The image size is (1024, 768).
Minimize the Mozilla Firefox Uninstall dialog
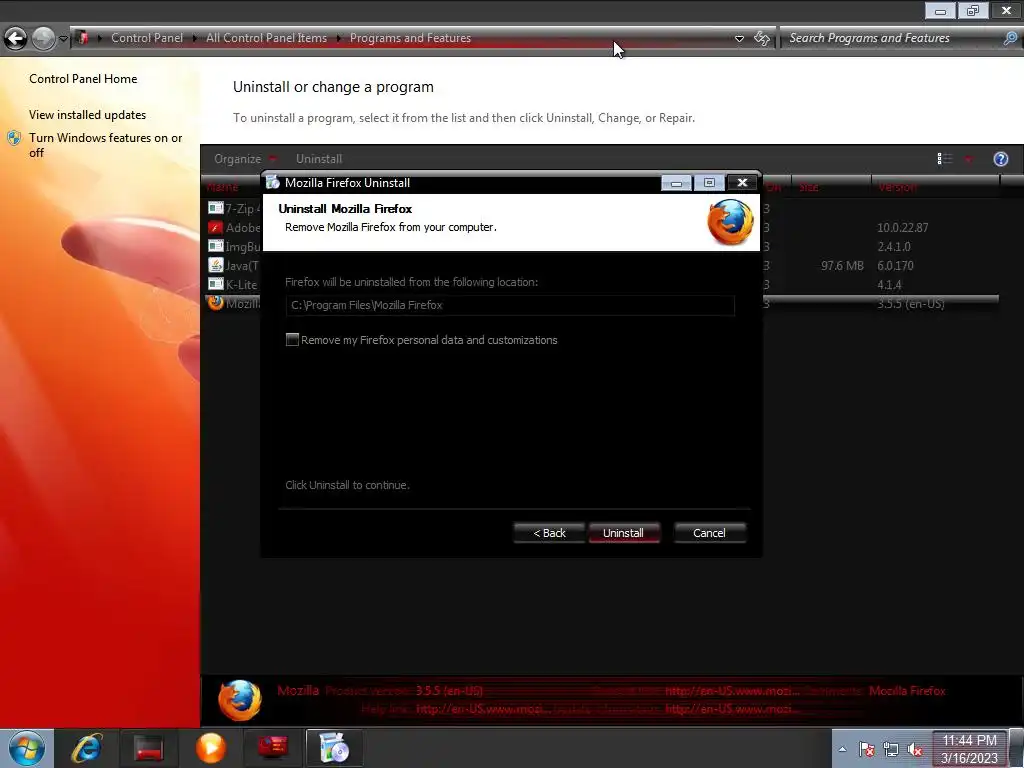point(676,183)
